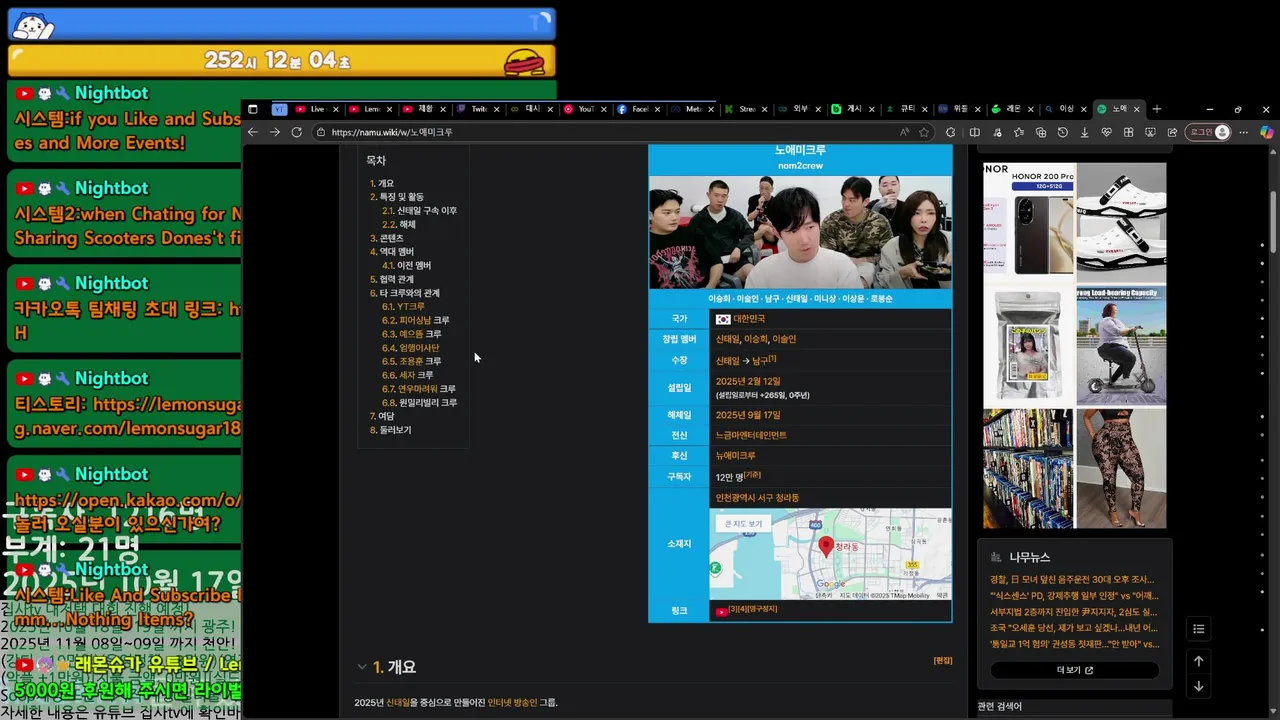Screen dimensions: 1280x720
Task: Open a new browser tab with plus
Action: point(1157,109)
